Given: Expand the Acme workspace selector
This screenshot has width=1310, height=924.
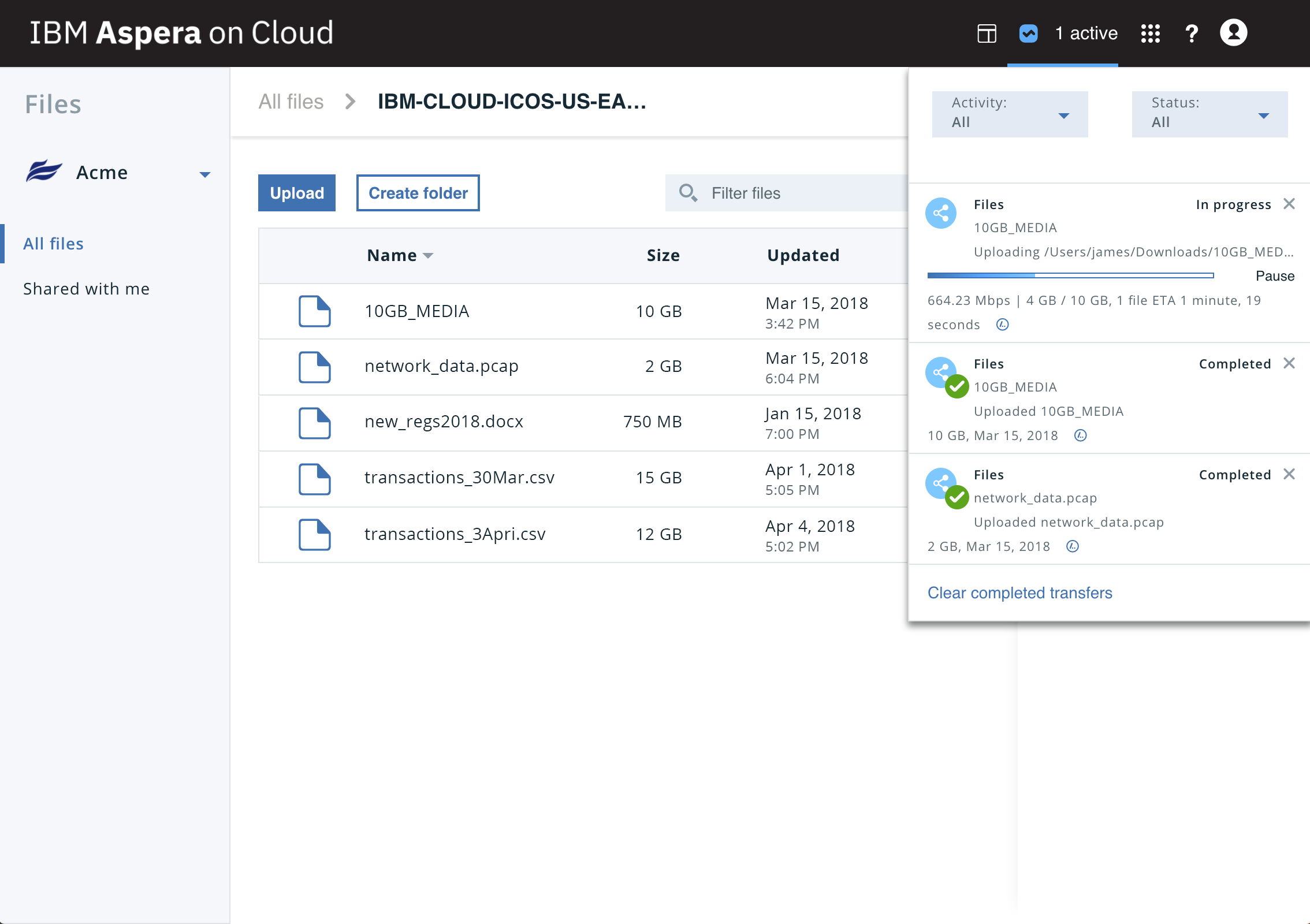Looking at the screenshot, I should point(205,173).
